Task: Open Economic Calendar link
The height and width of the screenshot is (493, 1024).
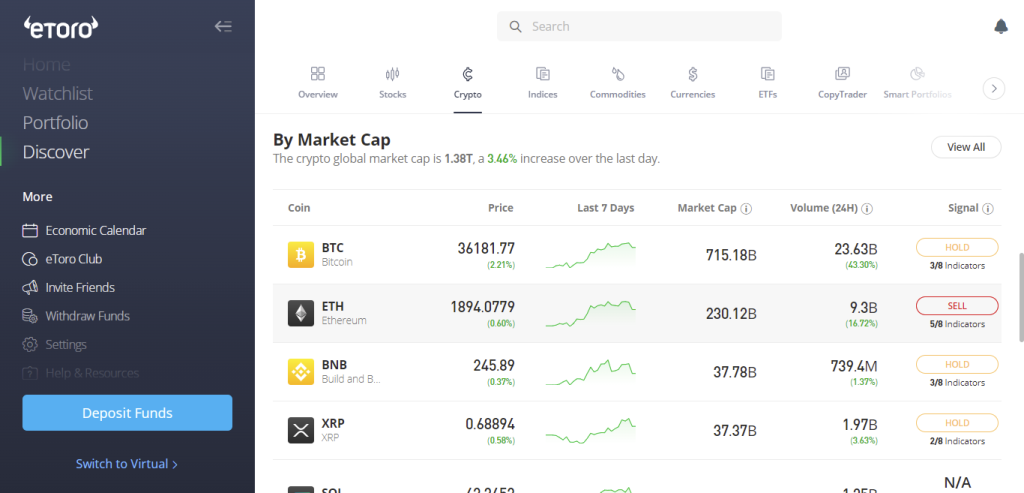Action: tap(96, 231)
